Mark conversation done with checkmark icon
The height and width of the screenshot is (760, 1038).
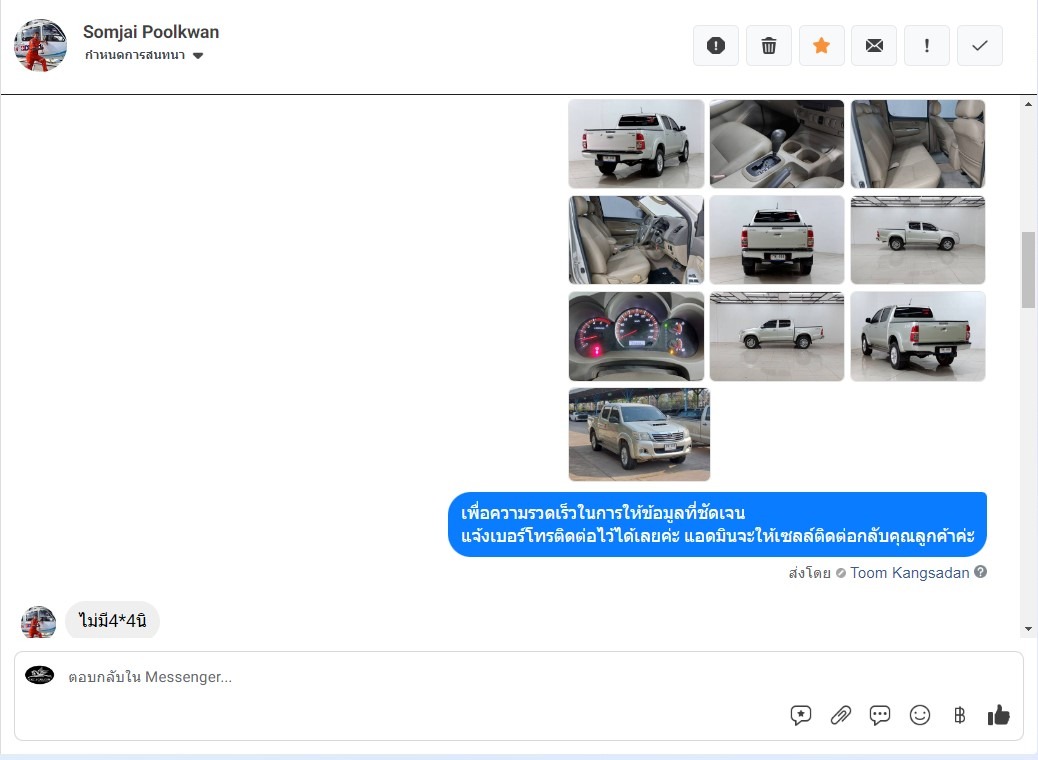980,46
